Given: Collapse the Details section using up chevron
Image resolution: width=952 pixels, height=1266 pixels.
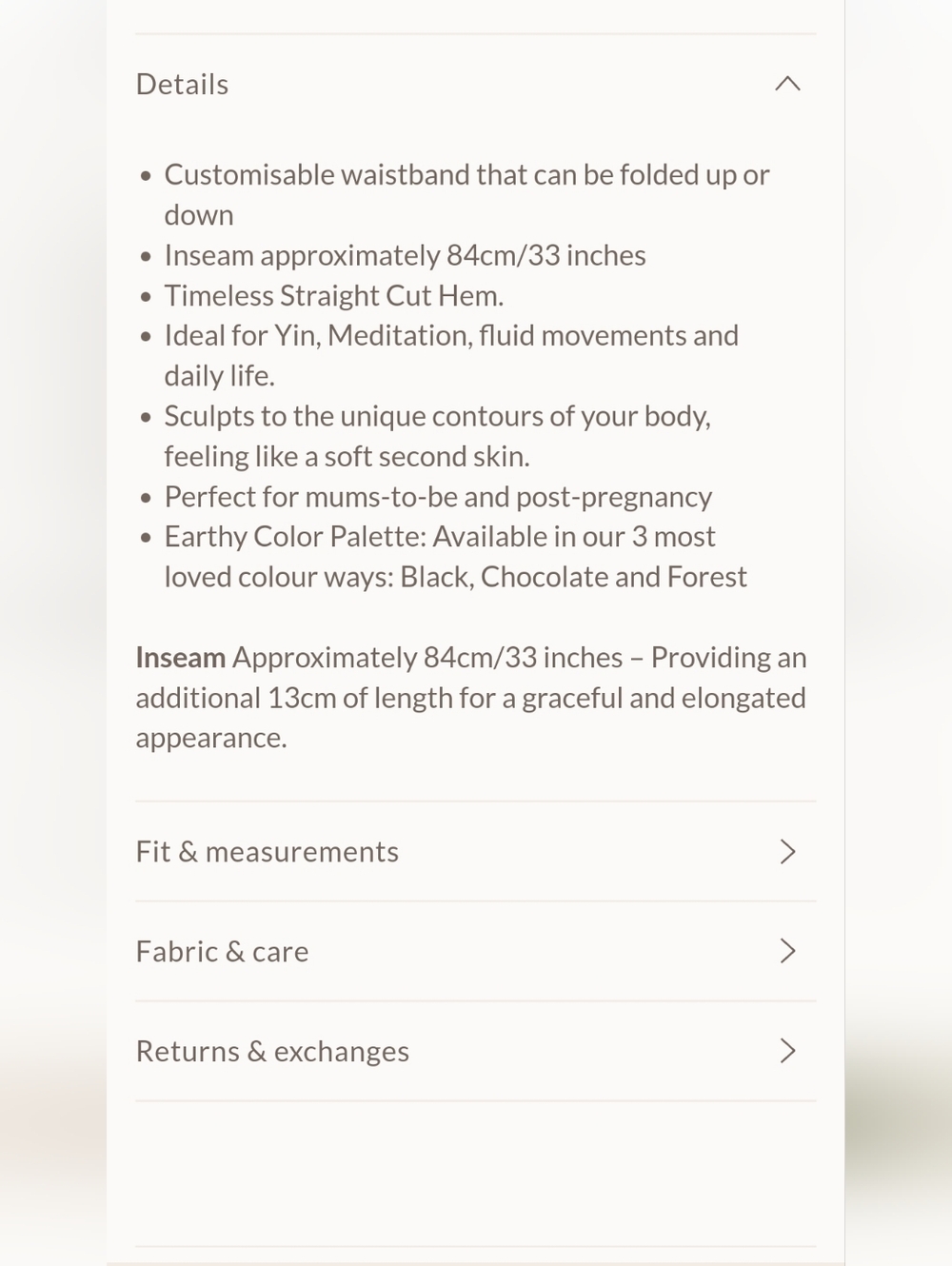Looking at the screenshot, I should pos(787,84).
